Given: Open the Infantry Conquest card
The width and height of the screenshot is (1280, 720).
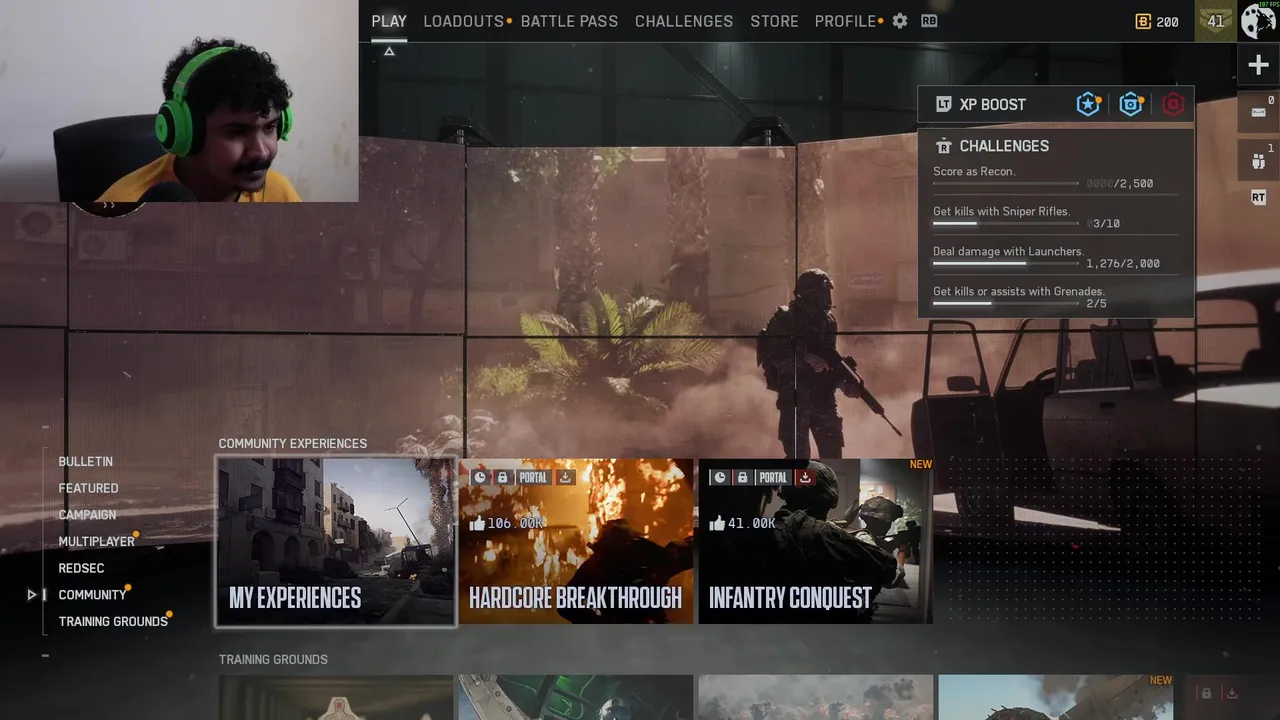Looking at the screenshot, I should pos(815,541).
